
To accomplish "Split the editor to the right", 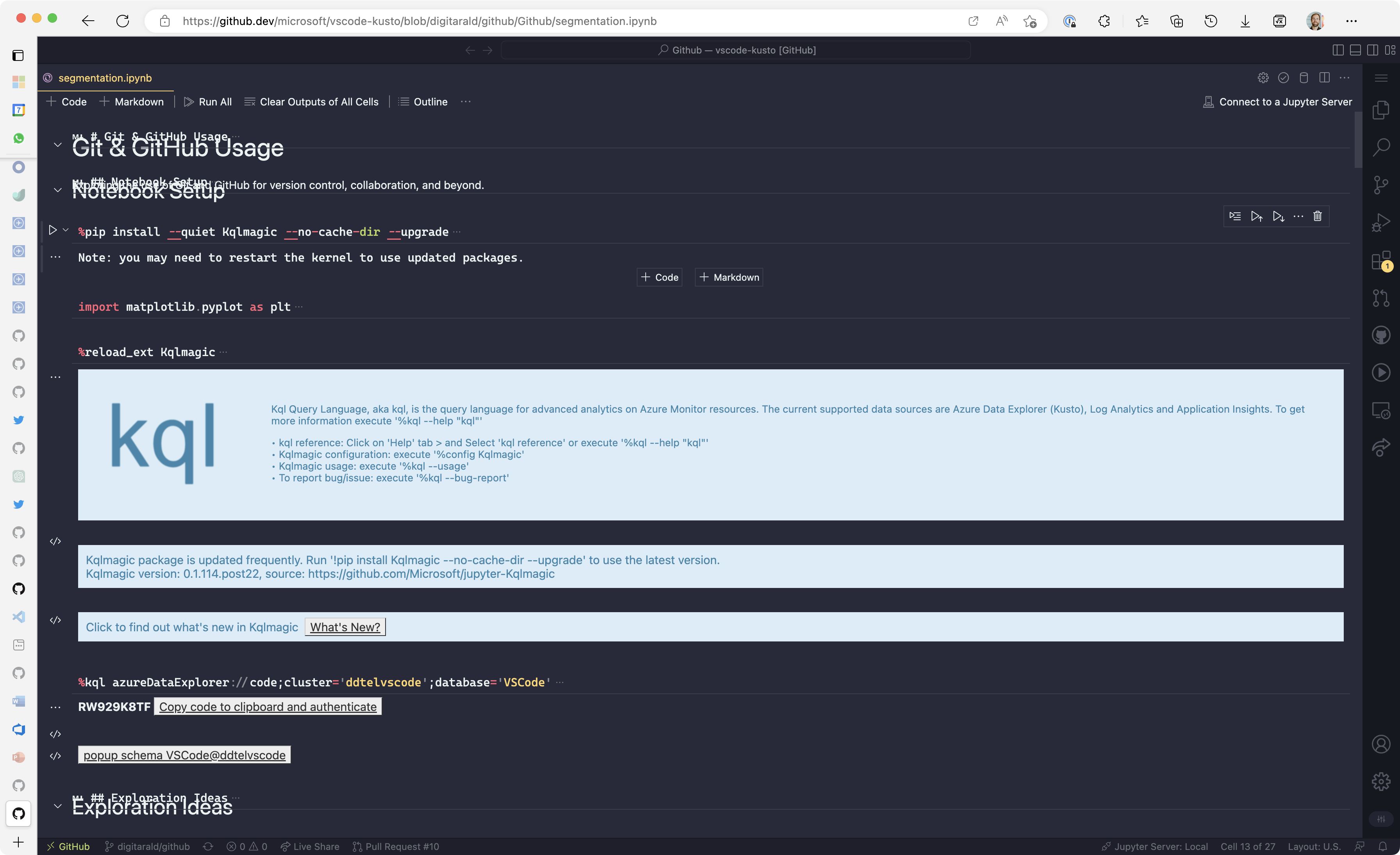I will [x=1325, y=78].
